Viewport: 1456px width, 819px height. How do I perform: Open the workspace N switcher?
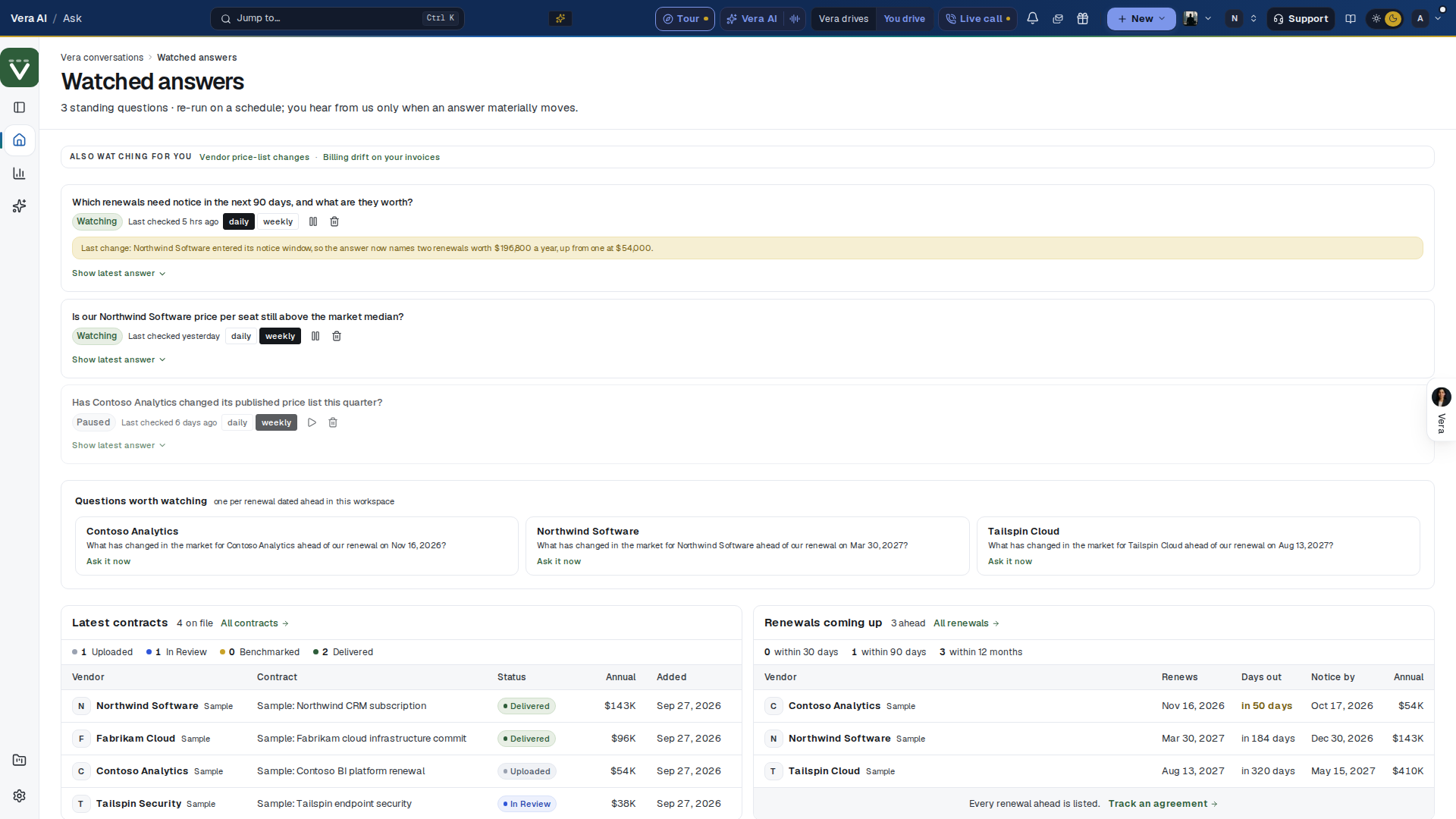tap(1243, 18)
